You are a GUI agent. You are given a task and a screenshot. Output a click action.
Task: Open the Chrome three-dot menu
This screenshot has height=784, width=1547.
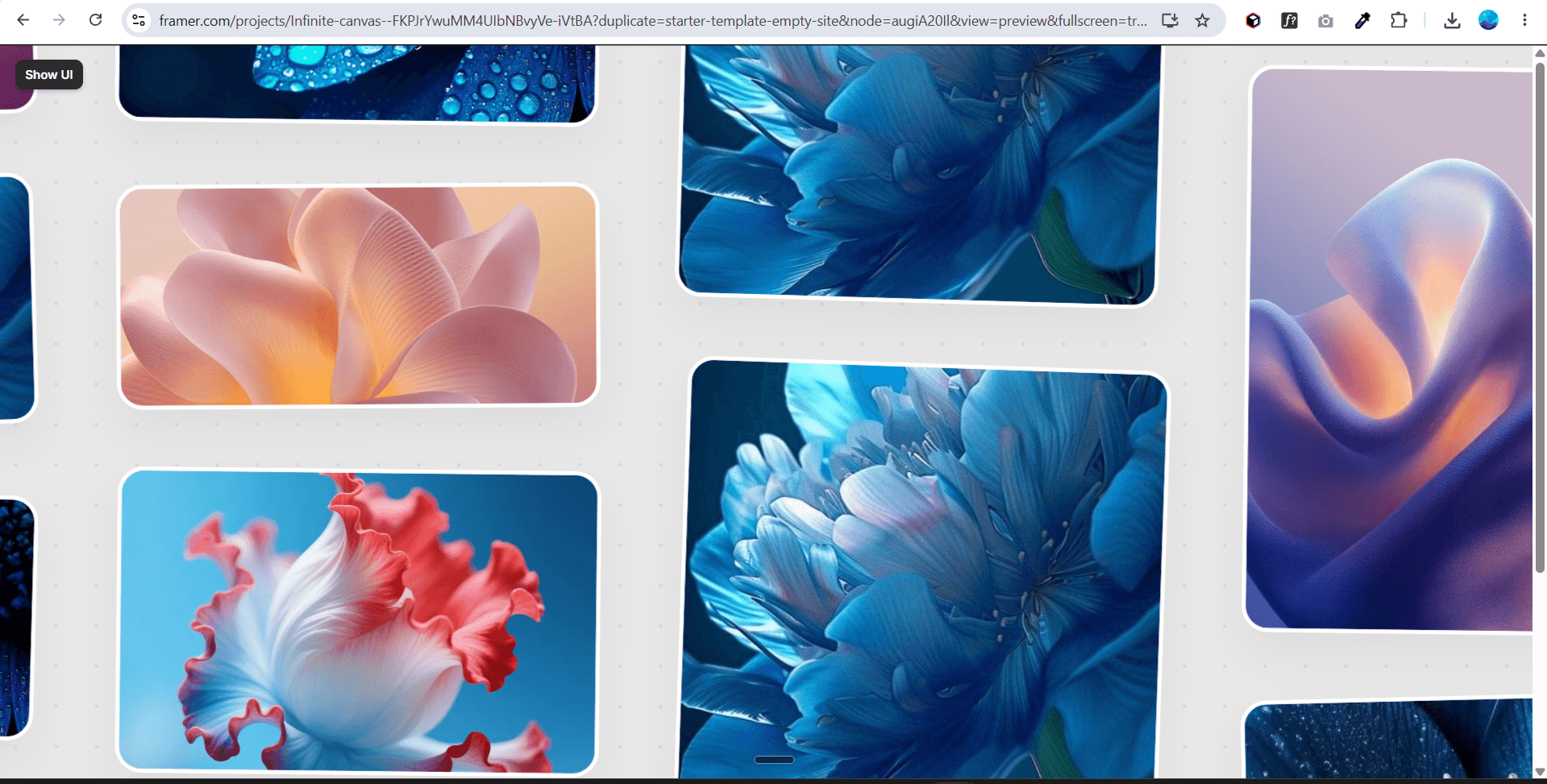coord(1524,20)
